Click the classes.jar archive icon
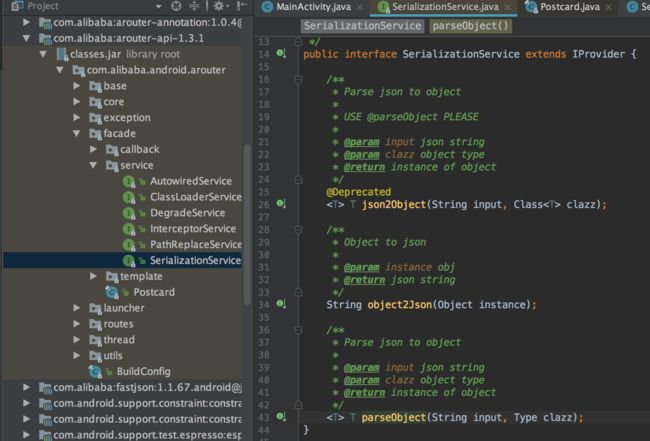Viewport: 650px width, 441px height. pyautogui.click(x=62, y=54)
